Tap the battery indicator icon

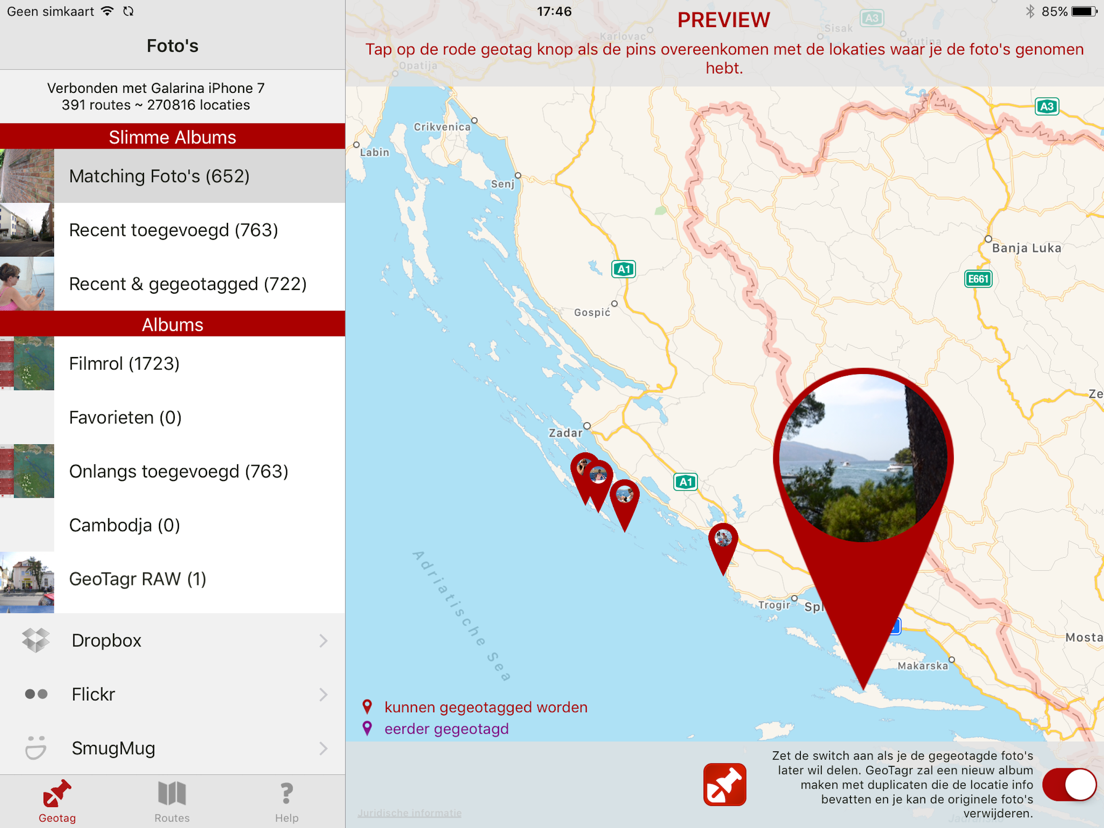tap(1084, 11)
